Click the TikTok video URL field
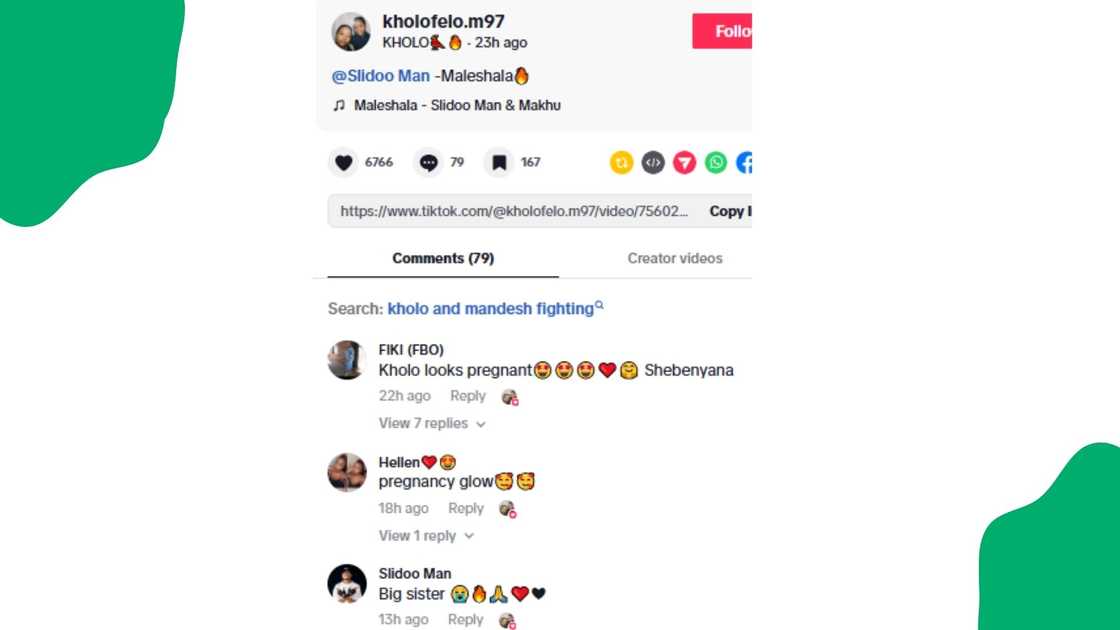 pyautogui.click(x=514, y=211)
